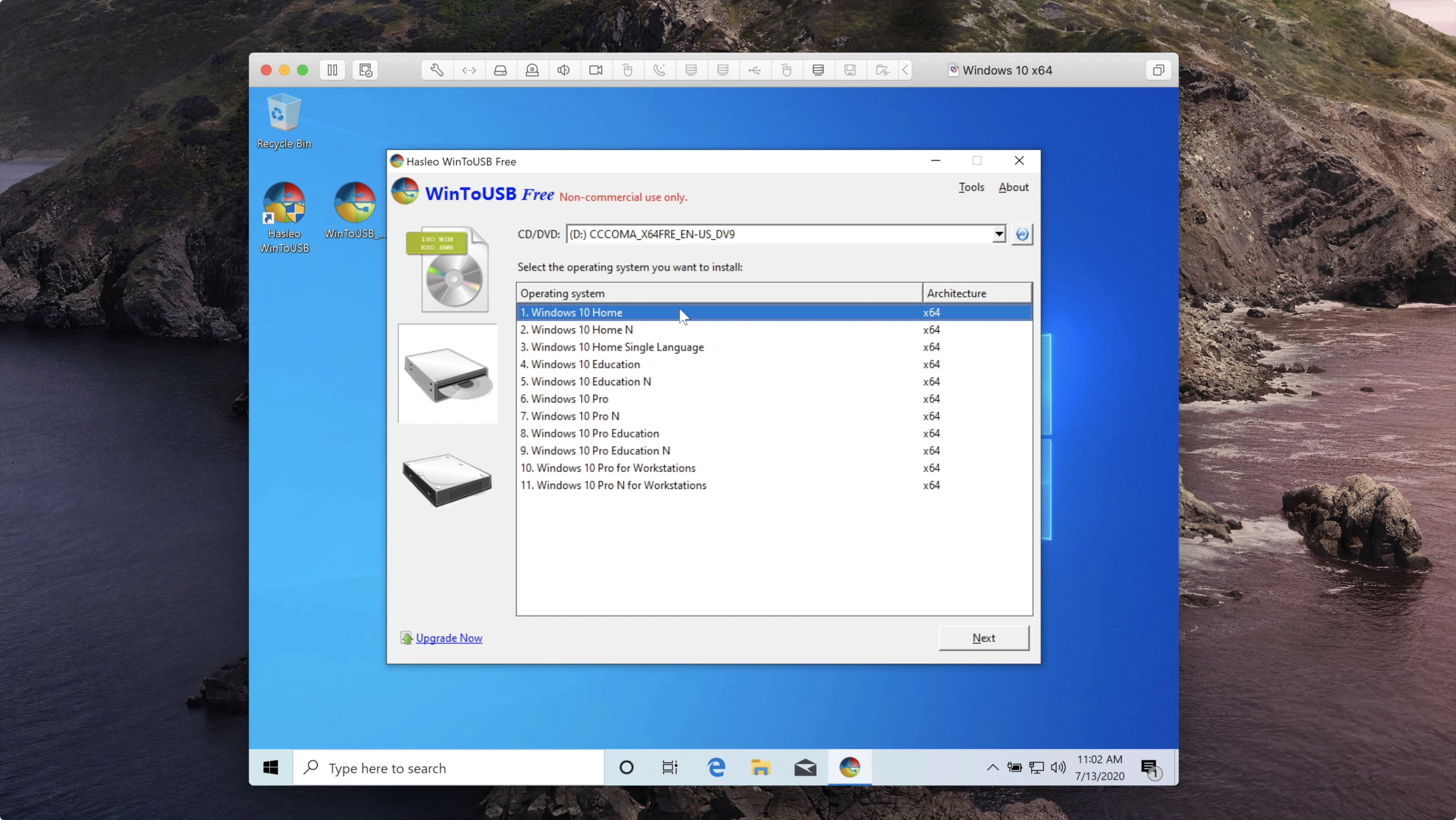
Task: Click the refresh icon beside CD/DVD field
Action: (x=1022, y=234)
